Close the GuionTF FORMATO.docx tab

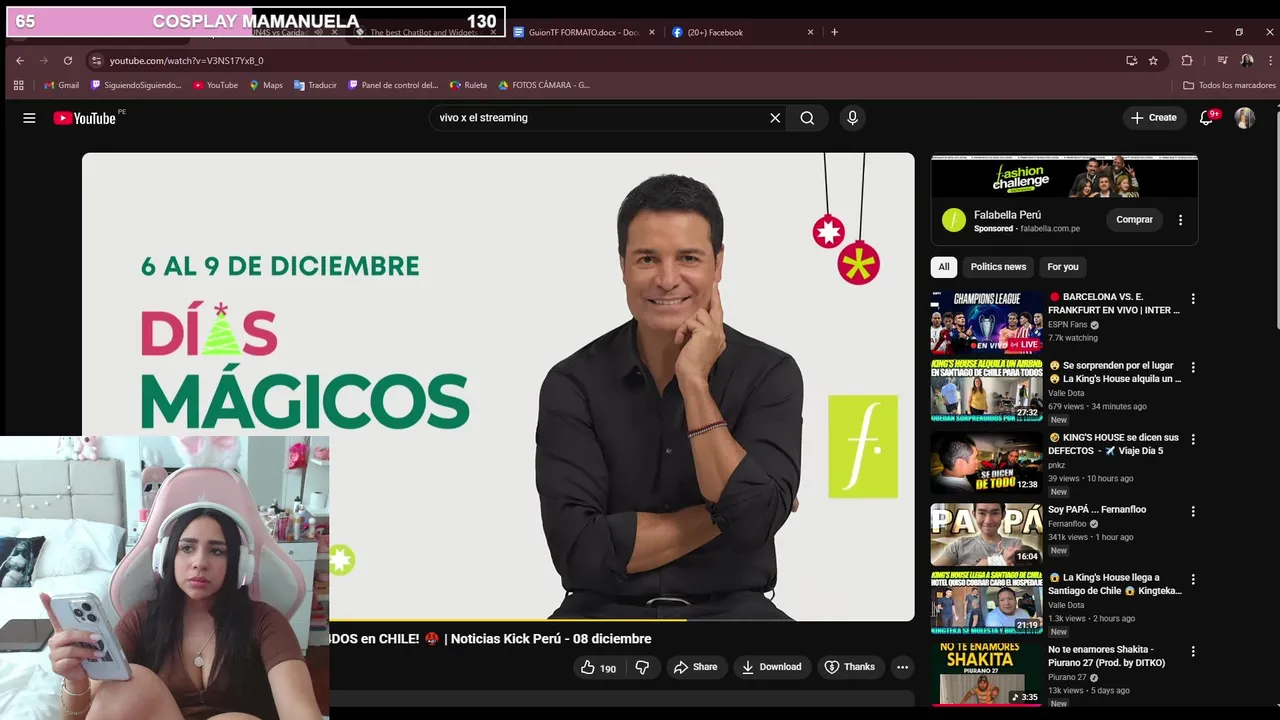652,32
